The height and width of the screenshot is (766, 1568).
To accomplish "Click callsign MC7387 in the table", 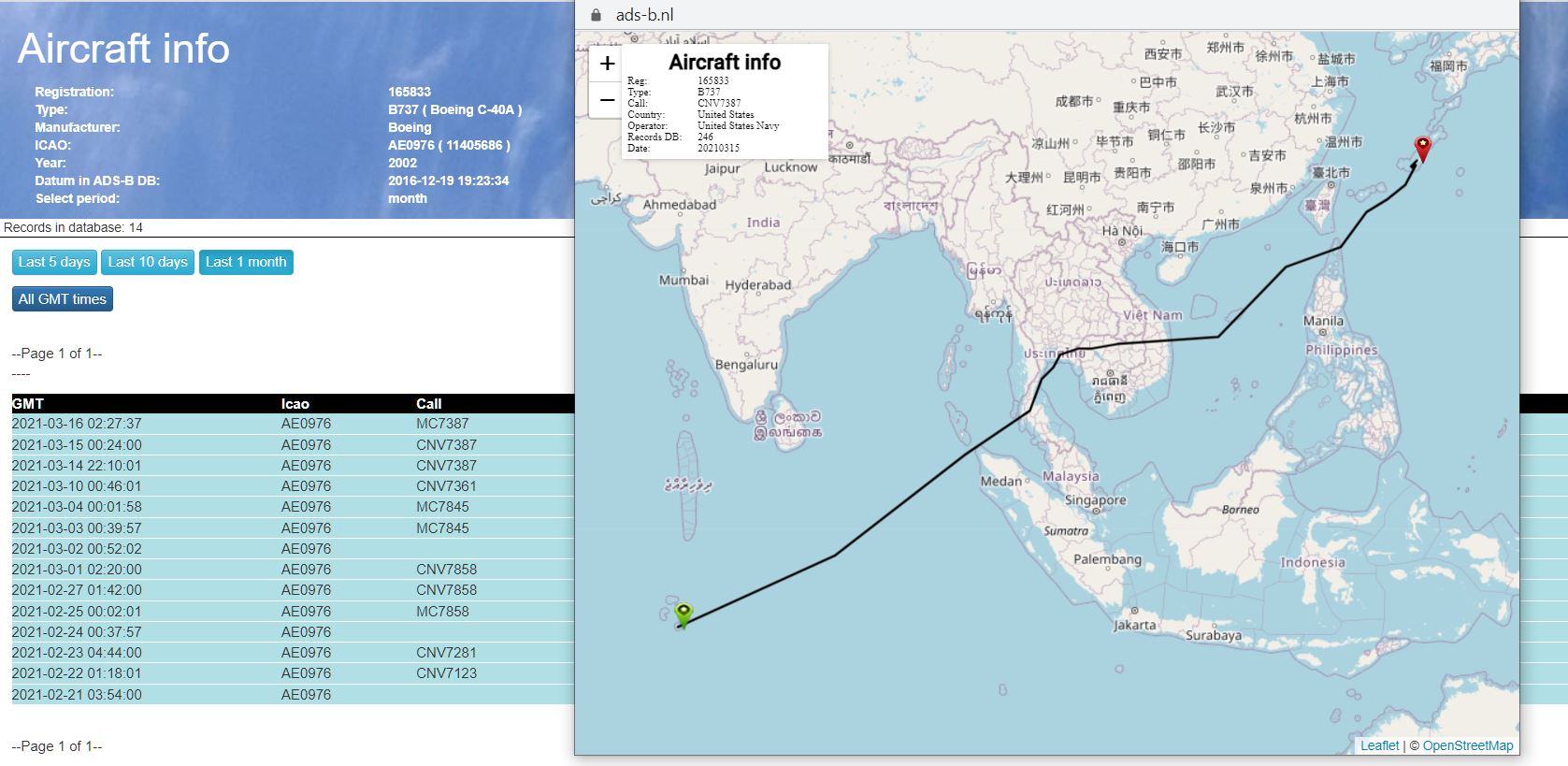I will pos(442,424).
